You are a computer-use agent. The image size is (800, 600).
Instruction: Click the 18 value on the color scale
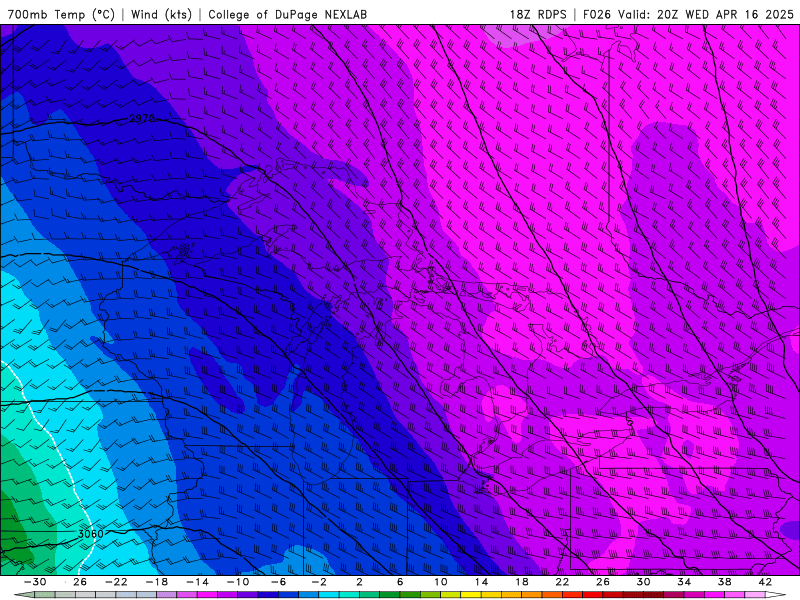521,582
